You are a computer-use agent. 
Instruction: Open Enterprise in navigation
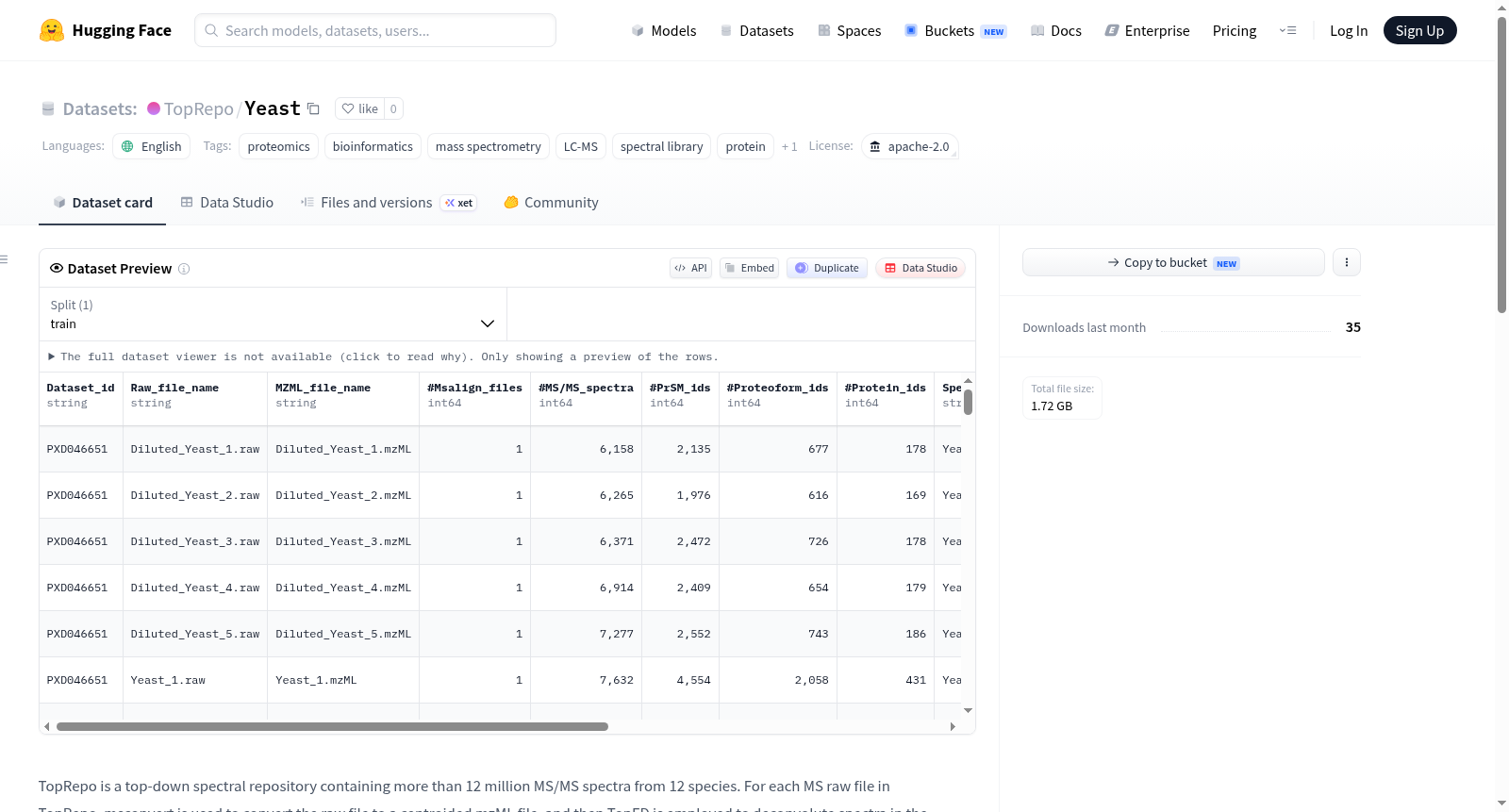pyautogui.click(x=1147, y=30)
